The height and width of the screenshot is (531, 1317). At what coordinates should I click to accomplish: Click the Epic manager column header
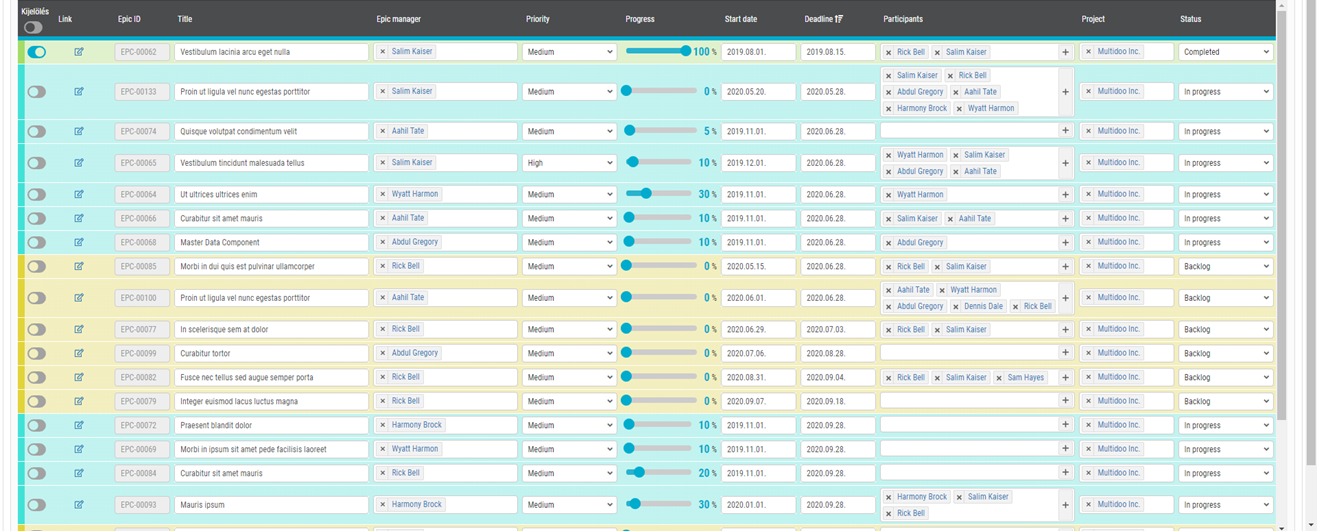(400, 19)
